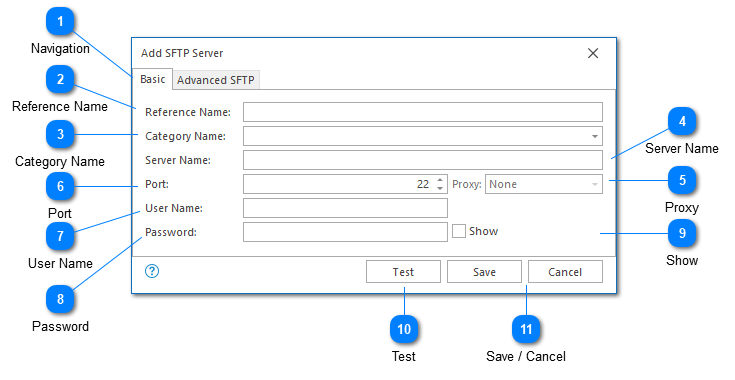Enable the Show password checkbox
The image size is (735, 380).
(458, 231)
